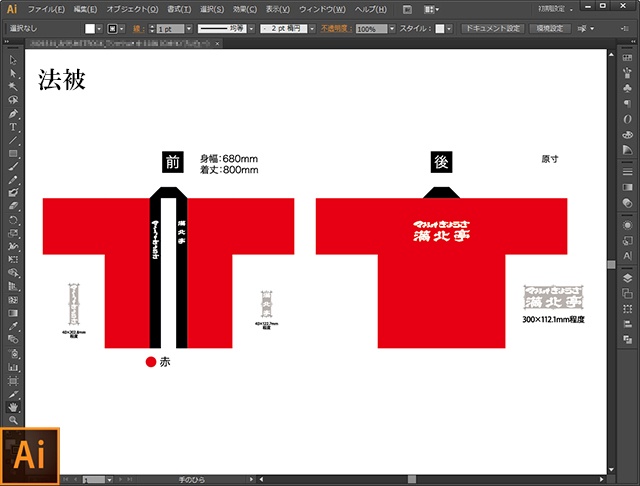Viewport: 640px width, 486px height.
Task: Select the Magic Wand tool
Action: pos(13,87)
